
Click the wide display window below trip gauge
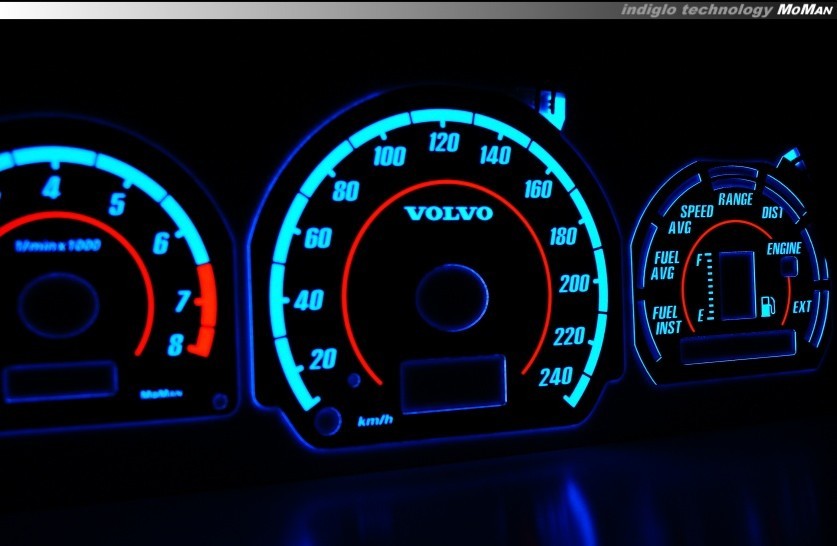(x=738, y=347)
